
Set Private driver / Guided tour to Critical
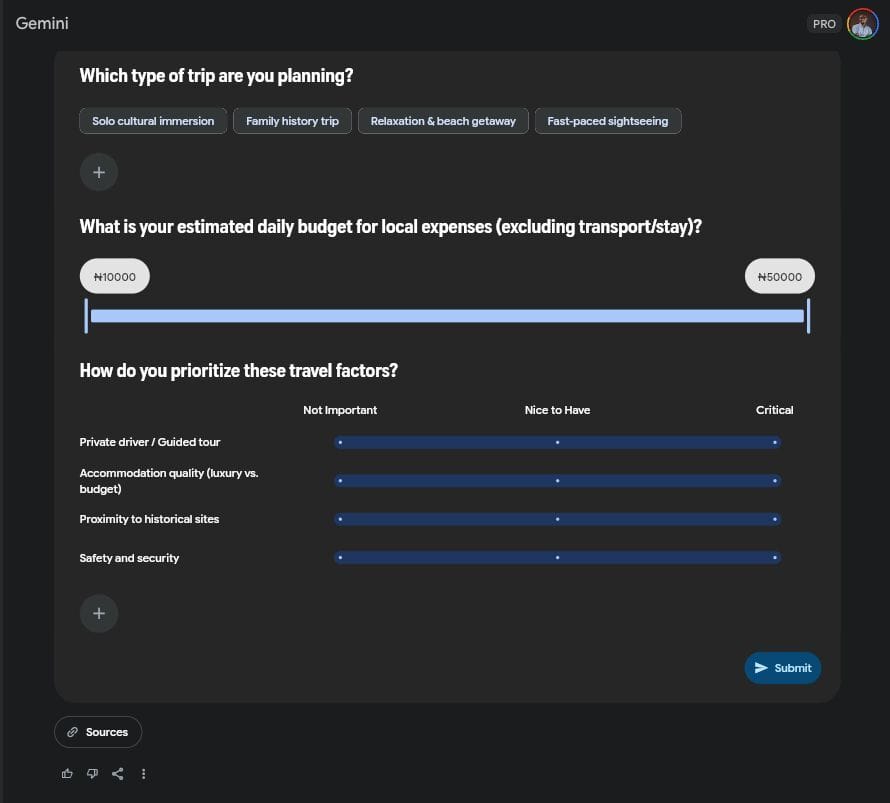click(x=775, y=442)
